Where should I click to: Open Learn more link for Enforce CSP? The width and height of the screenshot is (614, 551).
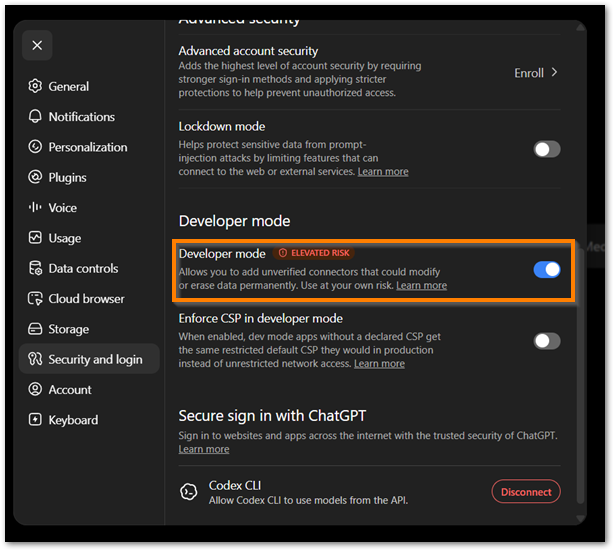(379, 364)
